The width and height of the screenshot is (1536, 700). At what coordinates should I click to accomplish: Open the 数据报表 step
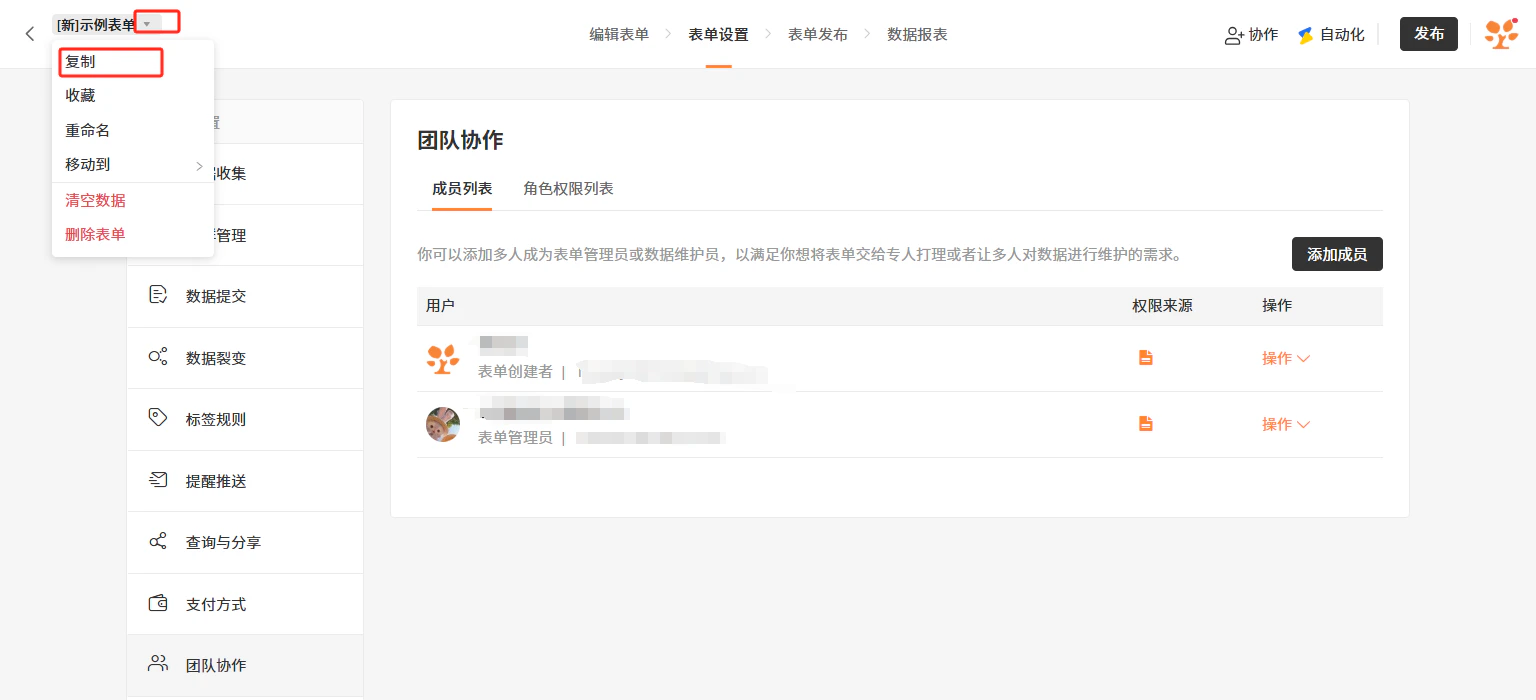point(917,34)
